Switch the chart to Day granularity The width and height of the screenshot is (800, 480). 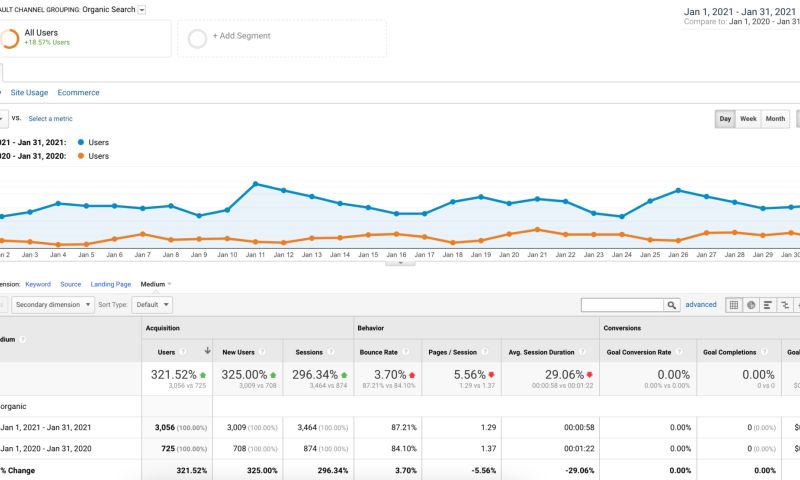pyautogui.click(x=726, y=119)
